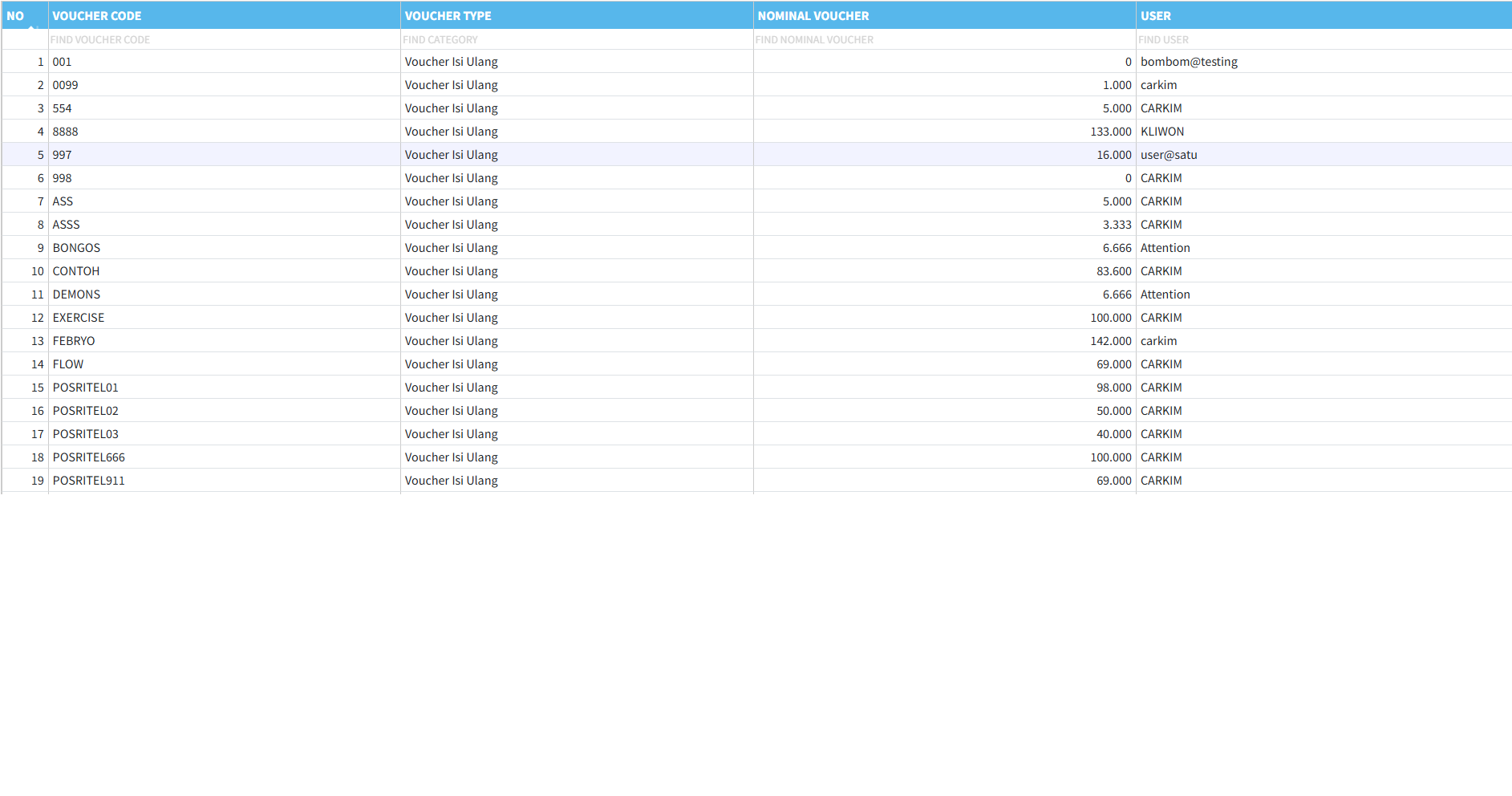
Task: Click row number 5
Action: coord(41,155)
